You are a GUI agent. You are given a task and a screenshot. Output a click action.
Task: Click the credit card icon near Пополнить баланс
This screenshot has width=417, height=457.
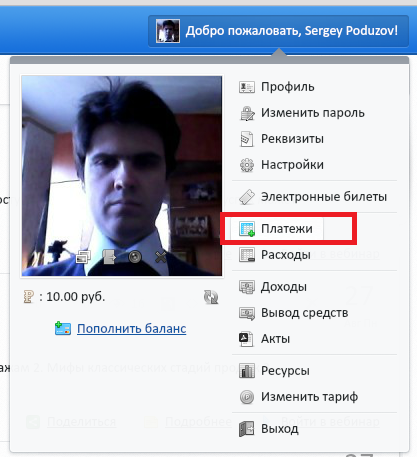(x=63, y=328)
